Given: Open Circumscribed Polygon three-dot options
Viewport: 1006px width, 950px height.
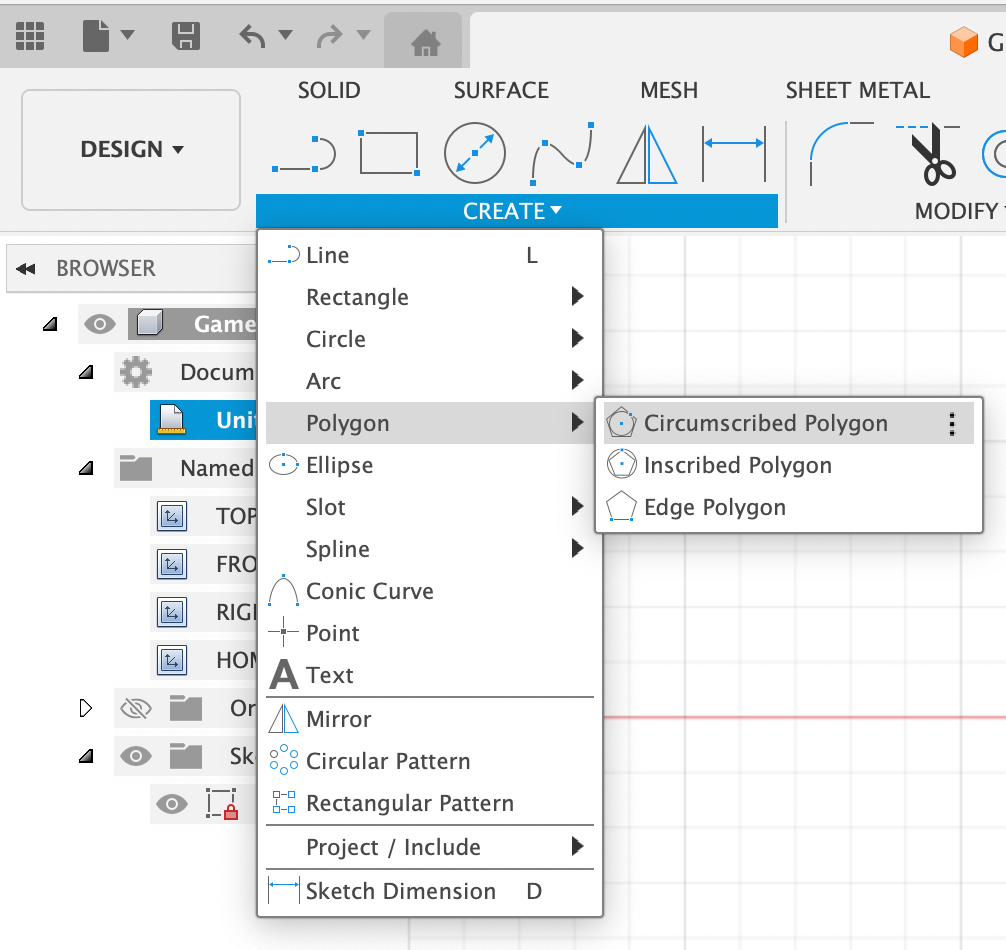Looking at the screenshot, I should point(952,424).
